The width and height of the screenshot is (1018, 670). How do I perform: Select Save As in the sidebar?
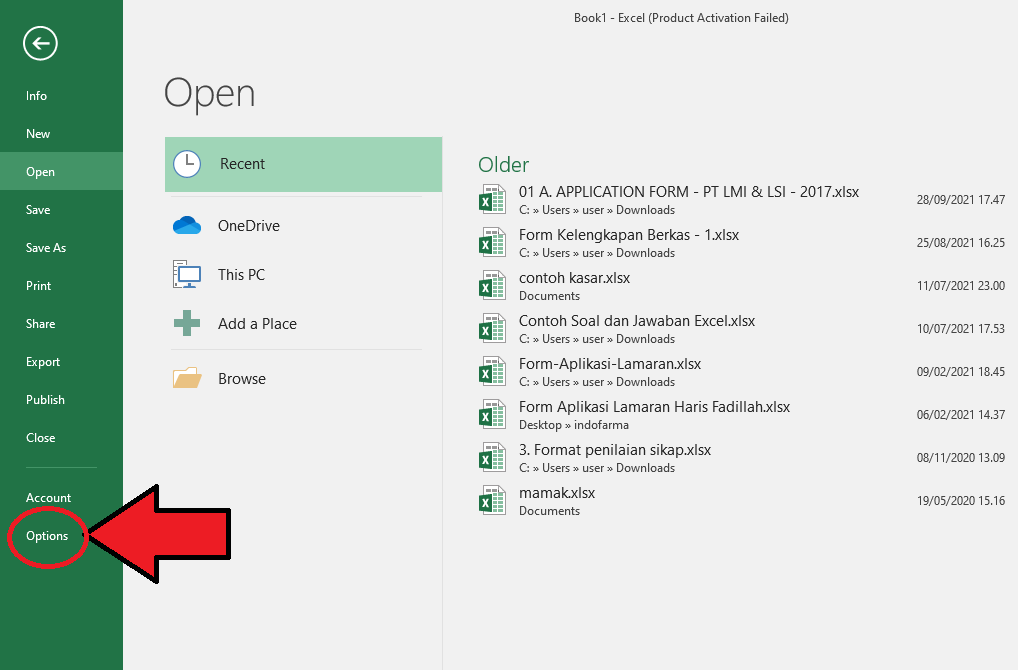coord(46,247)
